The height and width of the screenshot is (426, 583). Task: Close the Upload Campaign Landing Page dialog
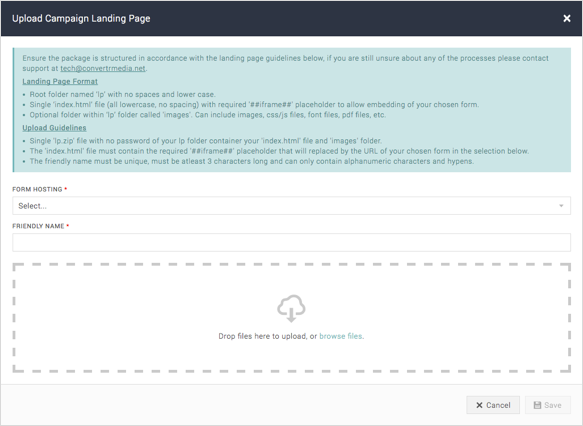[566, 18]
